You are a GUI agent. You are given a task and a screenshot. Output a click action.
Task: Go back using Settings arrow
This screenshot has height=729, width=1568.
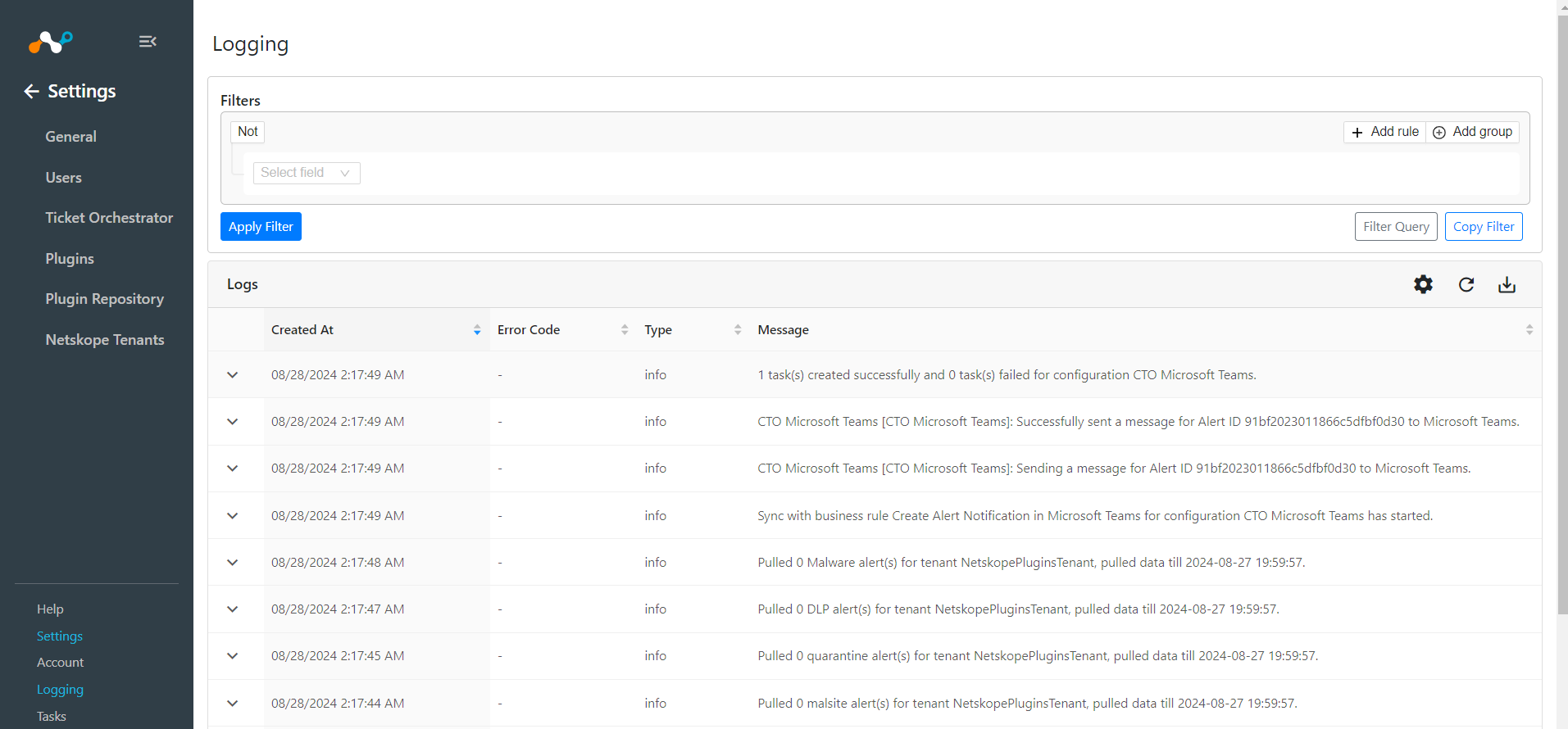click(x=31, y=91)
